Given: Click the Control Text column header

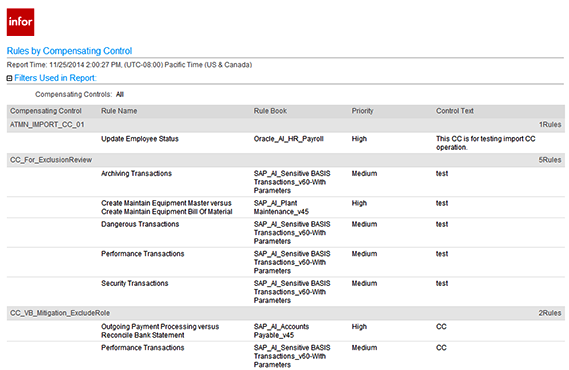Looking at the screenshot, I should pyautogui.click(x=455, y=111).
